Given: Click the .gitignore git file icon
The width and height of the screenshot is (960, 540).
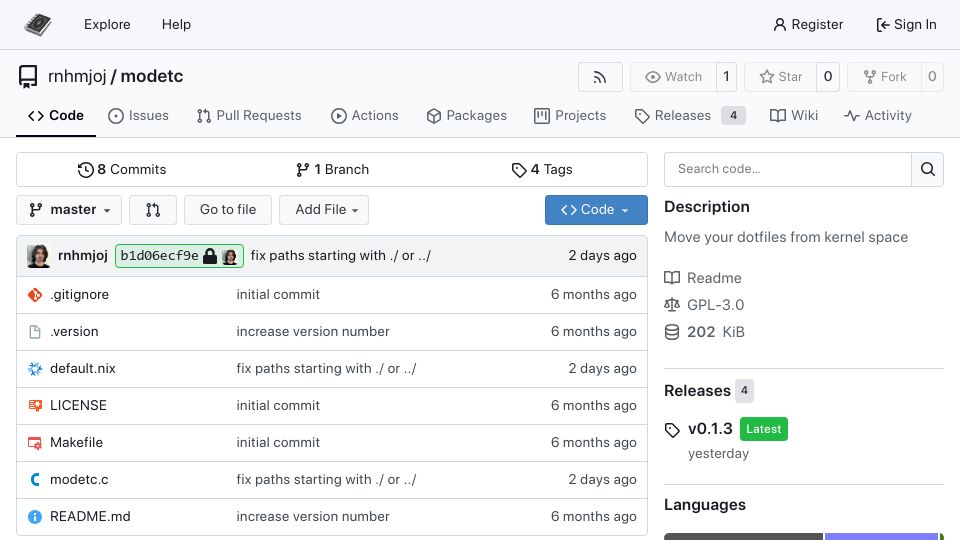Looking at the screenshot, I should coord(35,295).
